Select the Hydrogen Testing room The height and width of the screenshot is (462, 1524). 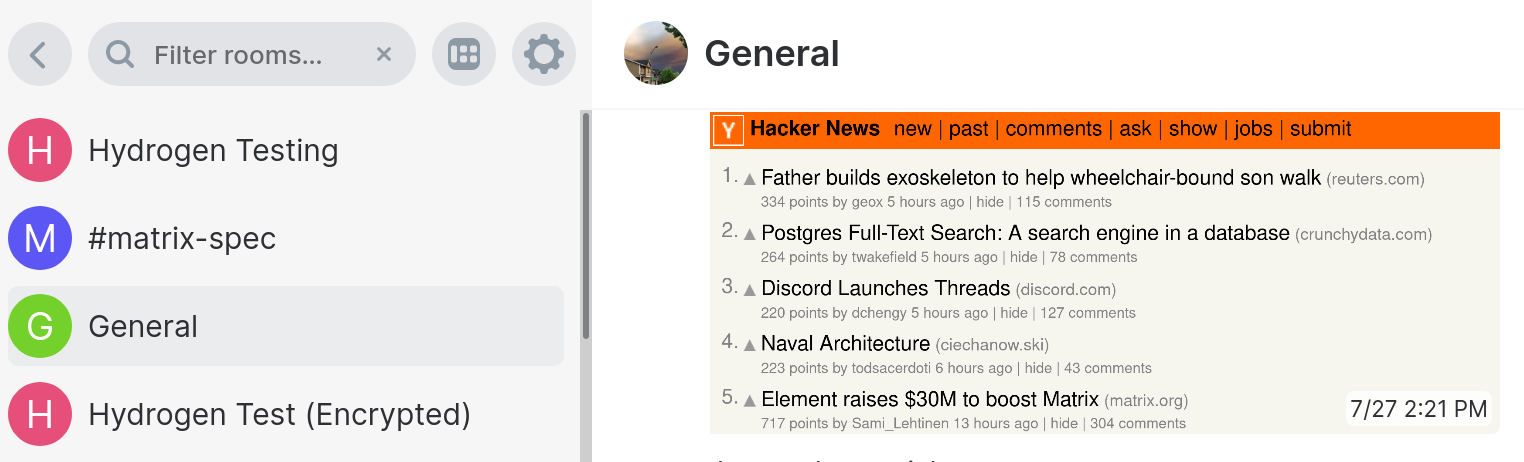pyautogui.click(x=286, y=150)
